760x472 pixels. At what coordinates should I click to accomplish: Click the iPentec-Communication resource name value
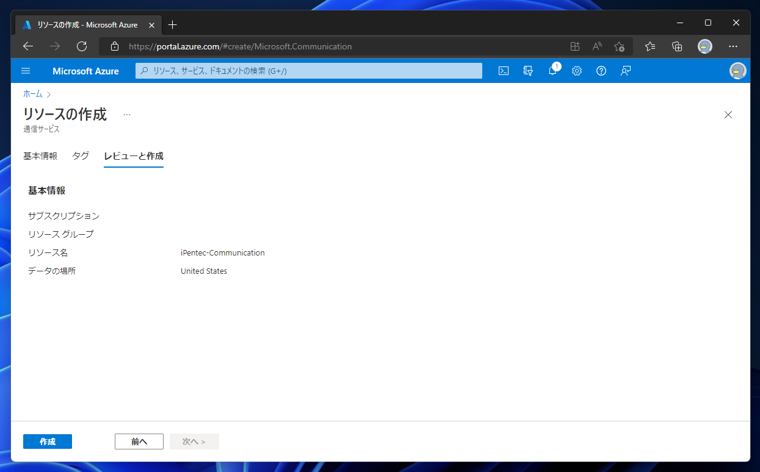pos(222,252)
